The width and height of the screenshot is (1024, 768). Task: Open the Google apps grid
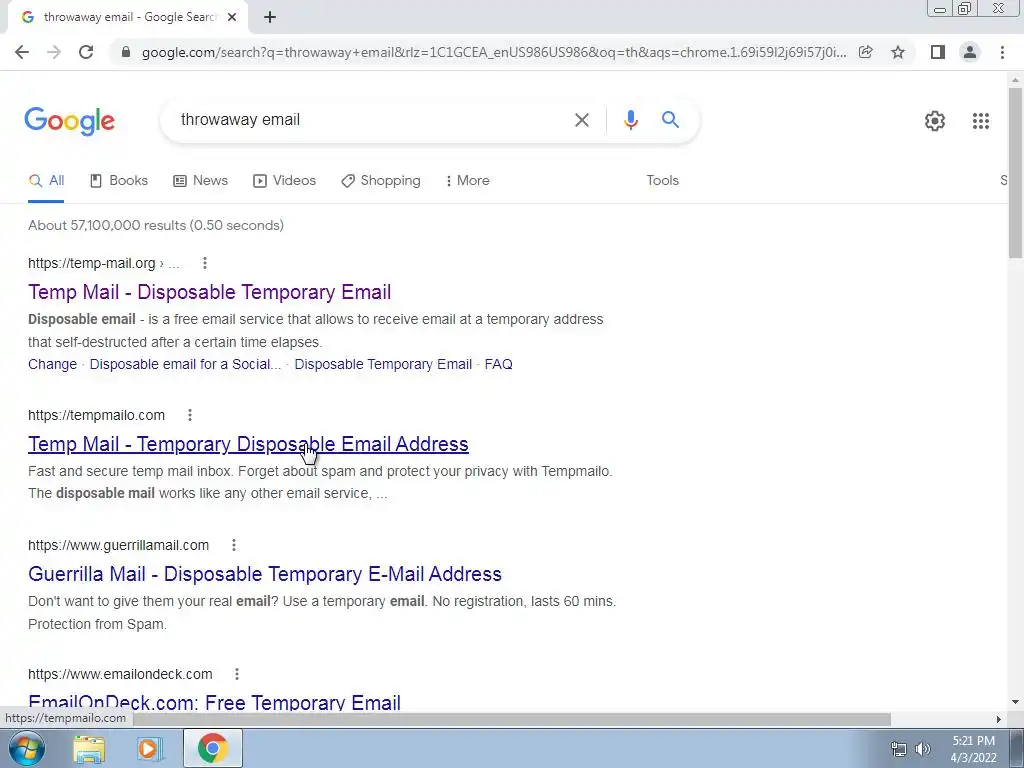pyautogui.click(x=980, y=121)
